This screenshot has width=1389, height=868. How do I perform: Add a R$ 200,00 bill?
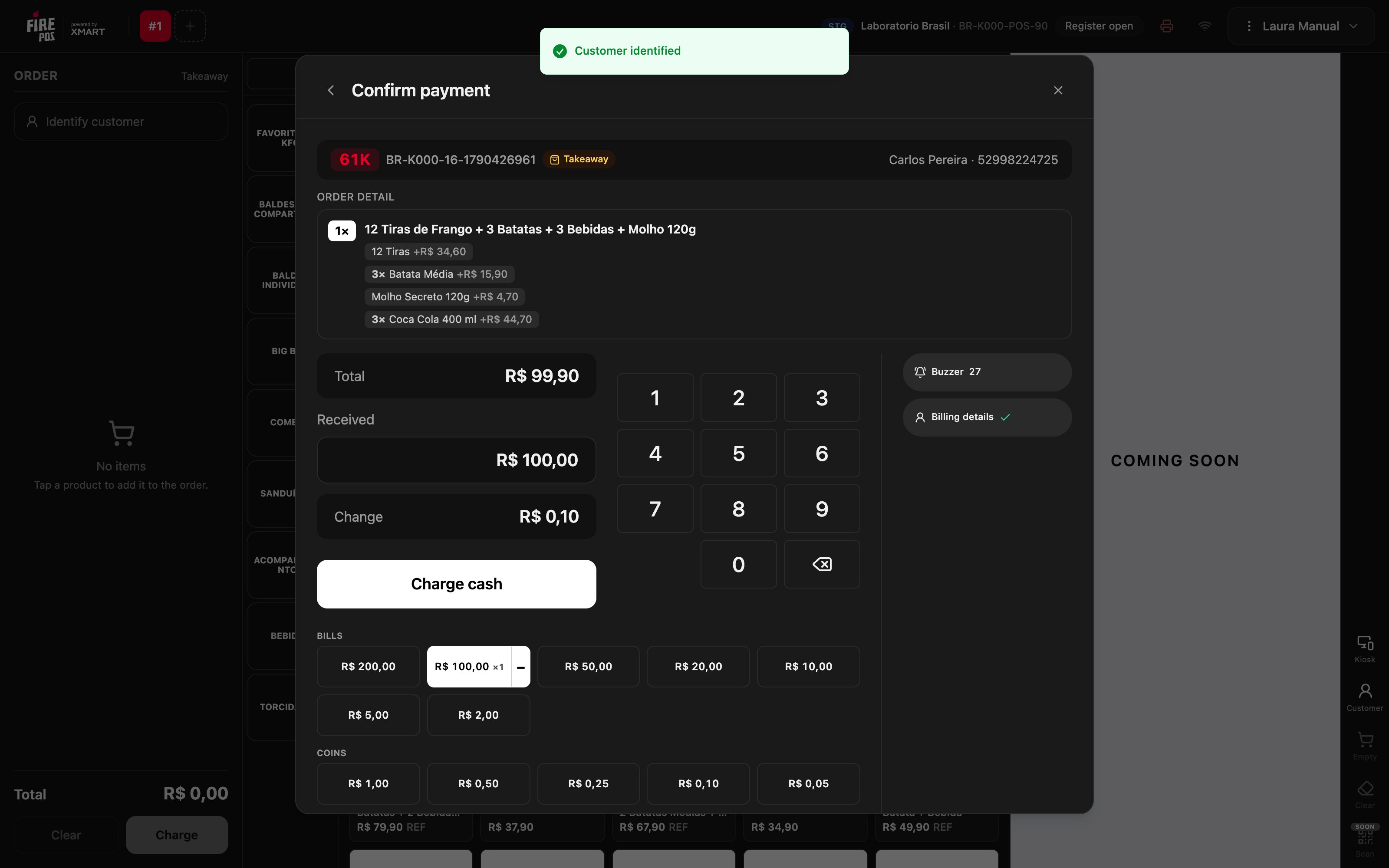coord(369,667)
